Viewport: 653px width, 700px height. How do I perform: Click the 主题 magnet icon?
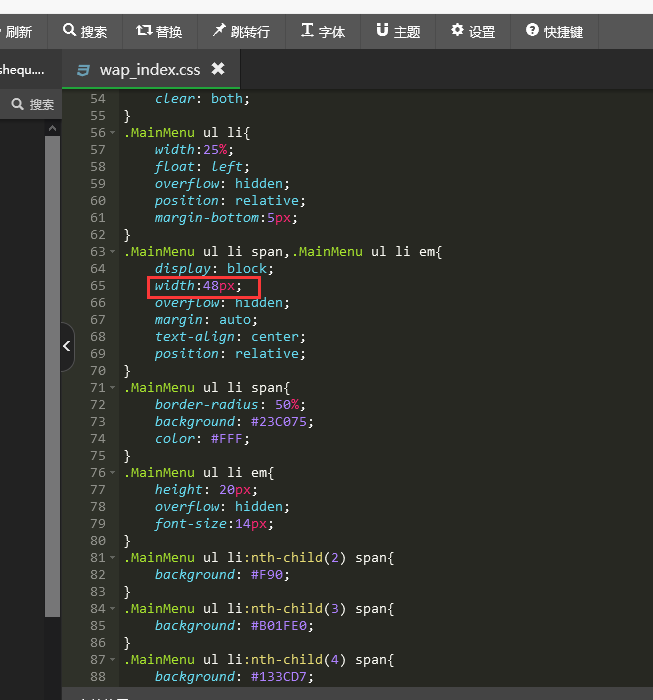point(382,31)
